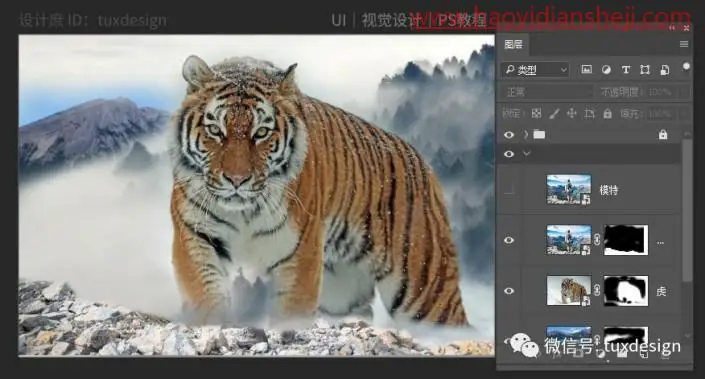This screenshot has height=379, width=705.
Task: Filter layers by smart objects icon
Action: (665, 70)
